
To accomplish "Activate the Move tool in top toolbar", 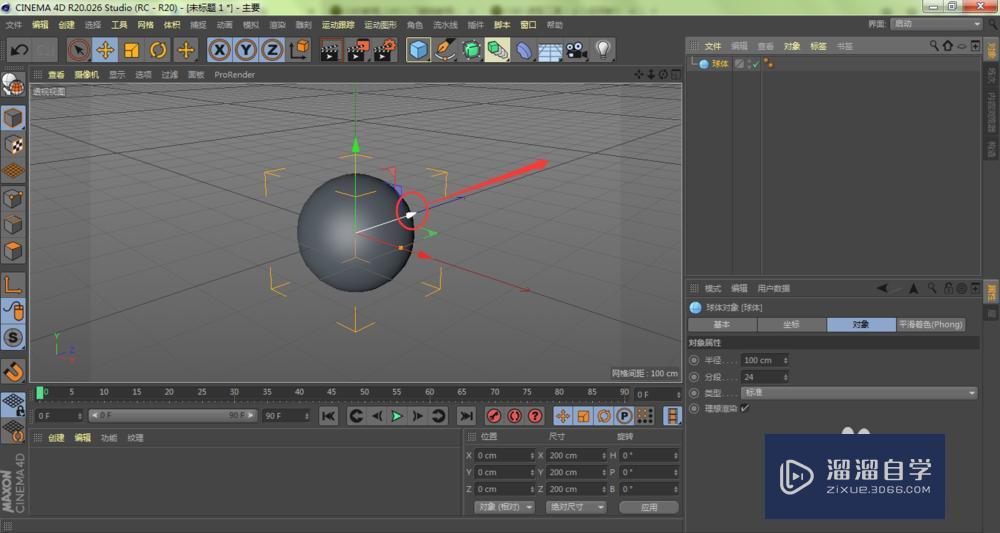I will [105, 50].
